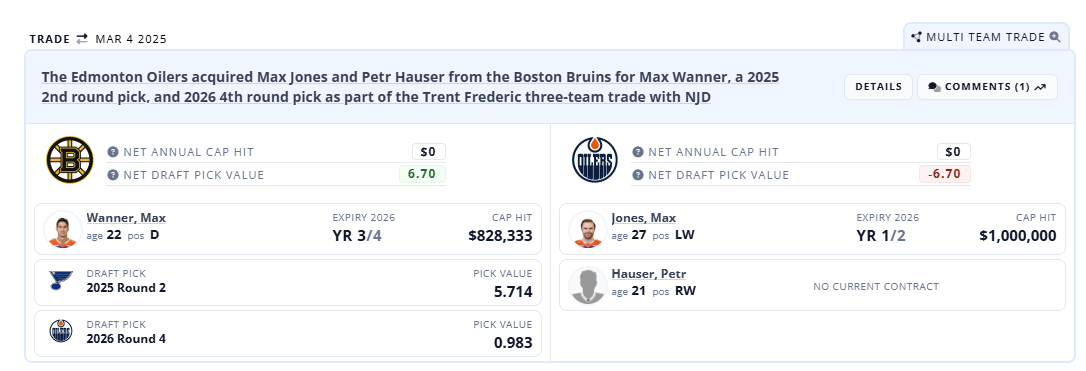Click the St. Louis Blues draft pick logo

[x=61, y=280]
